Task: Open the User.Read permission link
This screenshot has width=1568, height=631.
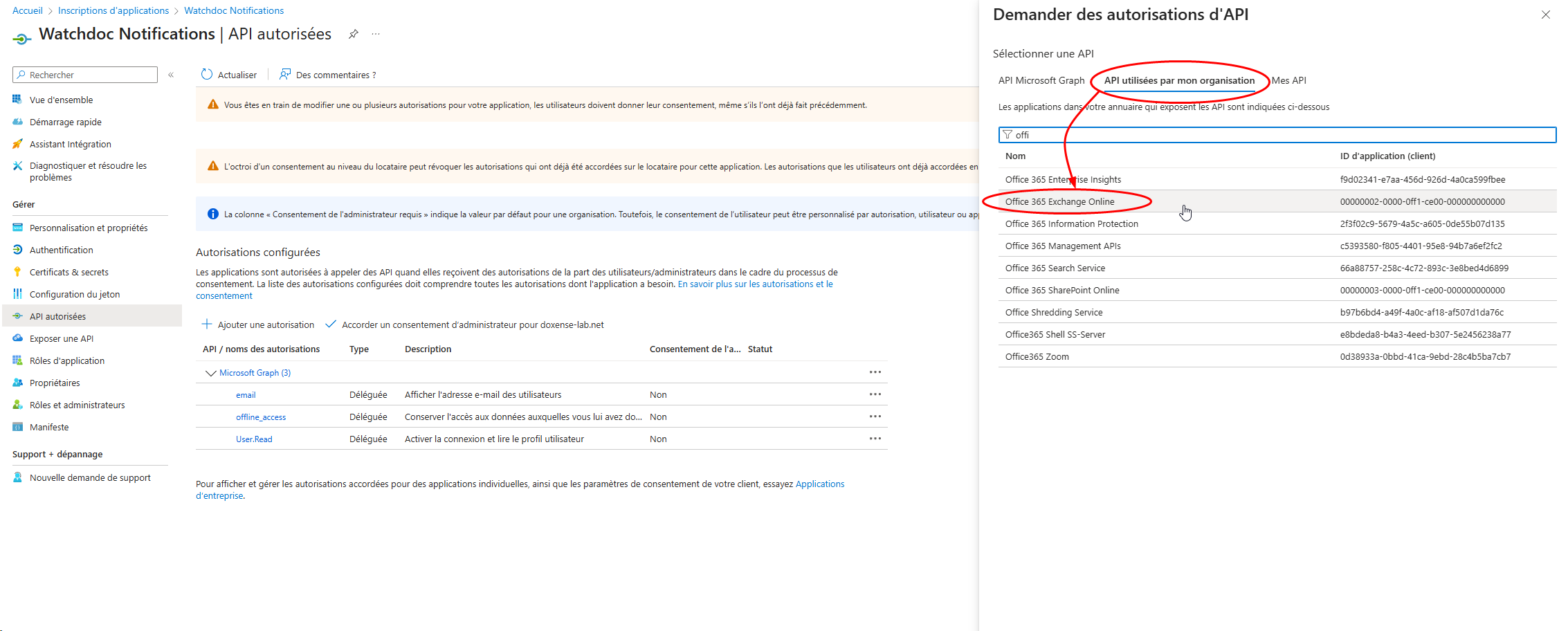Action: [x=254, y=439]
